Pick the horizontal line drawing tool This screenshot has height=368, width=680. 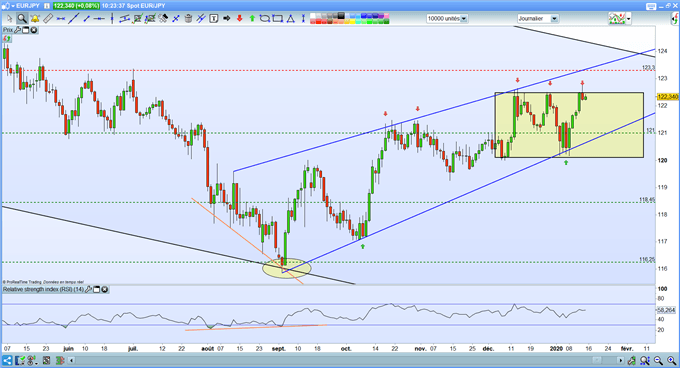tap(61, 19)
